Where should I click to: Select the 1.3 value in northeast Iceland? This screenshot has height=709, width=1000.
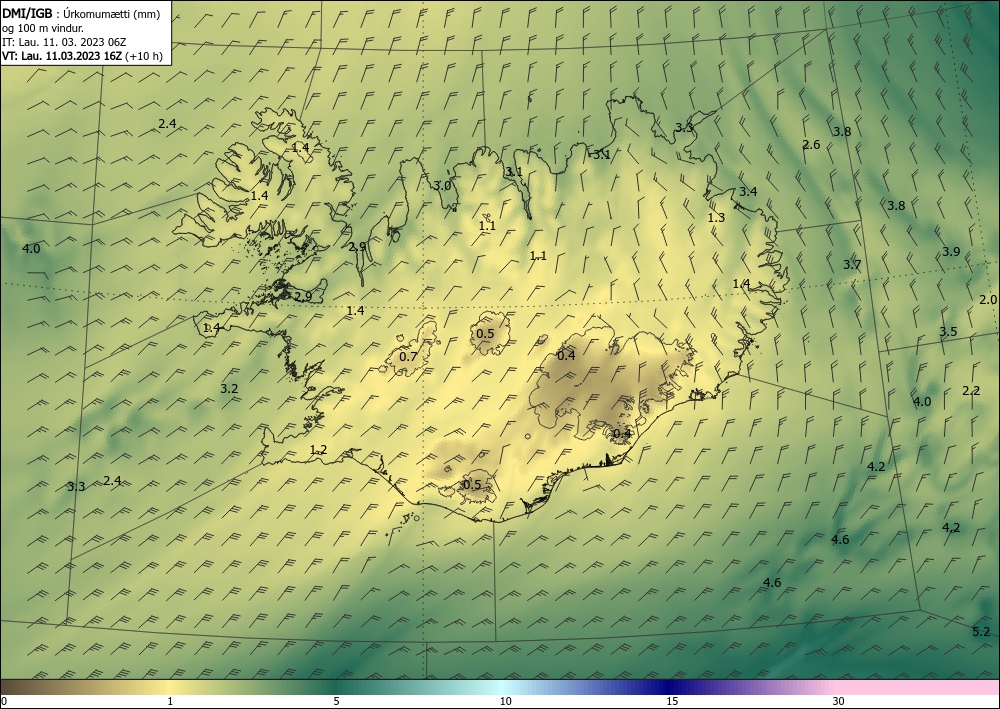pos(716,217)
